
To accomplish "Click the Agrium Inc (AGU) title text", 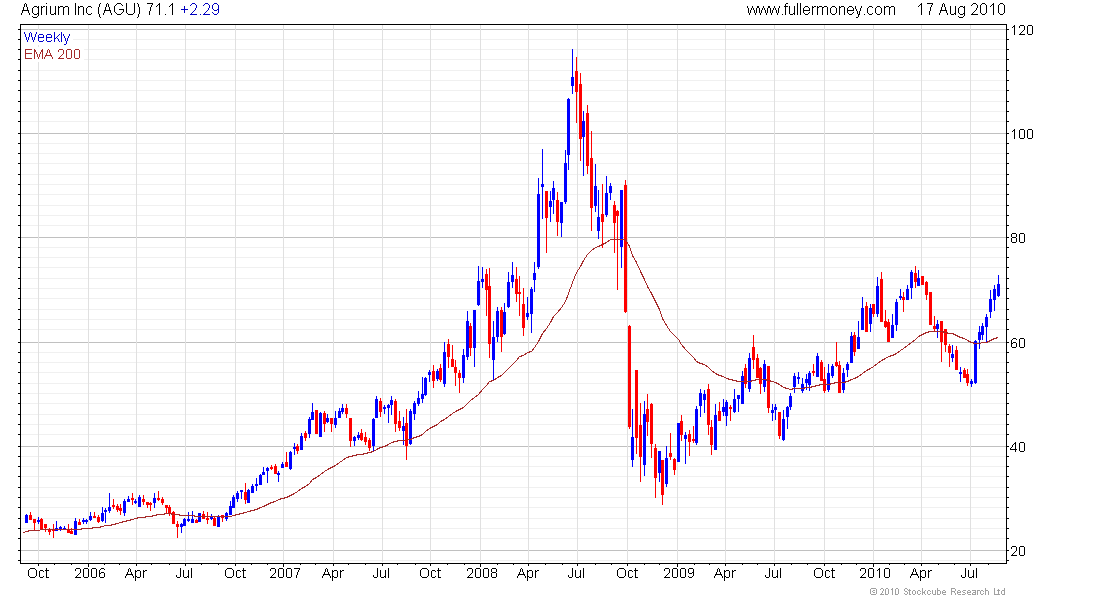I will click(81, 10).
